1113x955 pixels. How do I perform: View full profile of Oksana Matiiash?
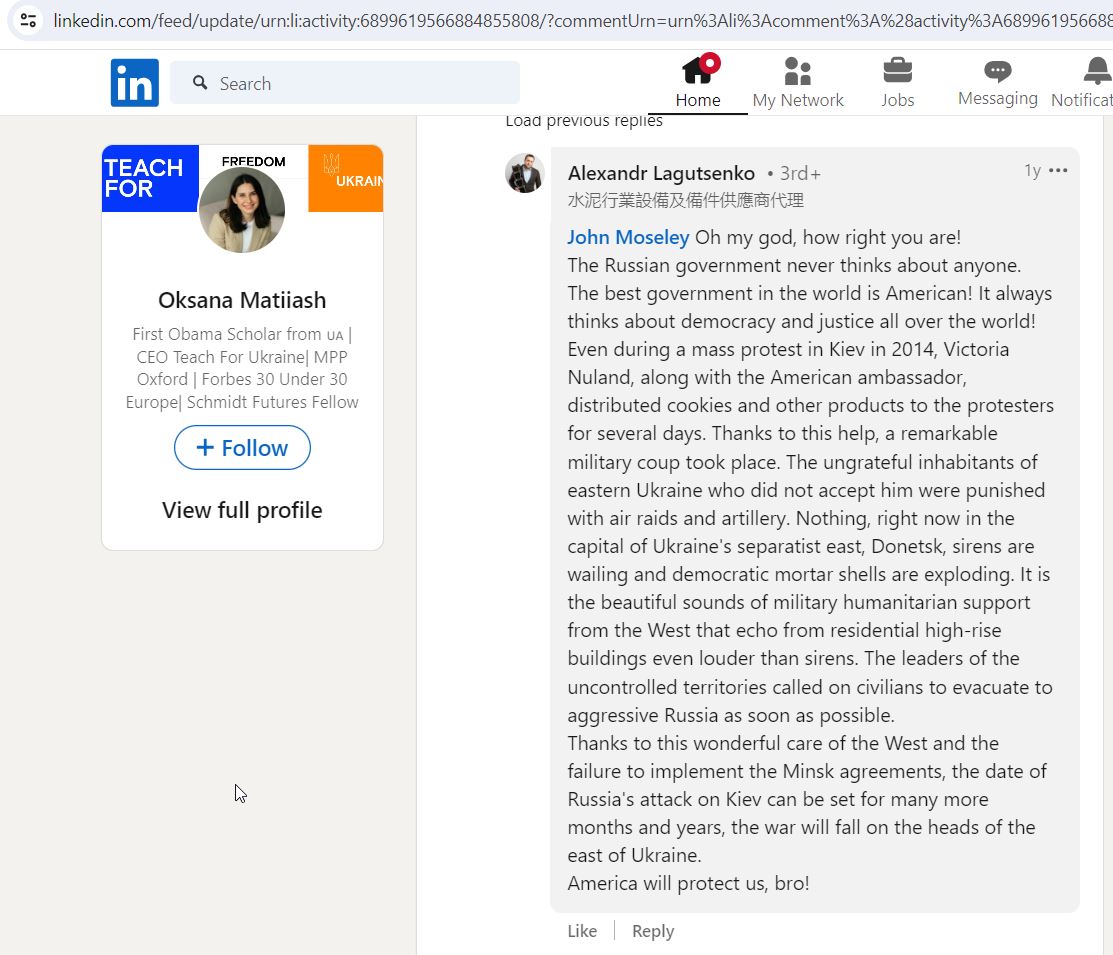tap(242, 510)
